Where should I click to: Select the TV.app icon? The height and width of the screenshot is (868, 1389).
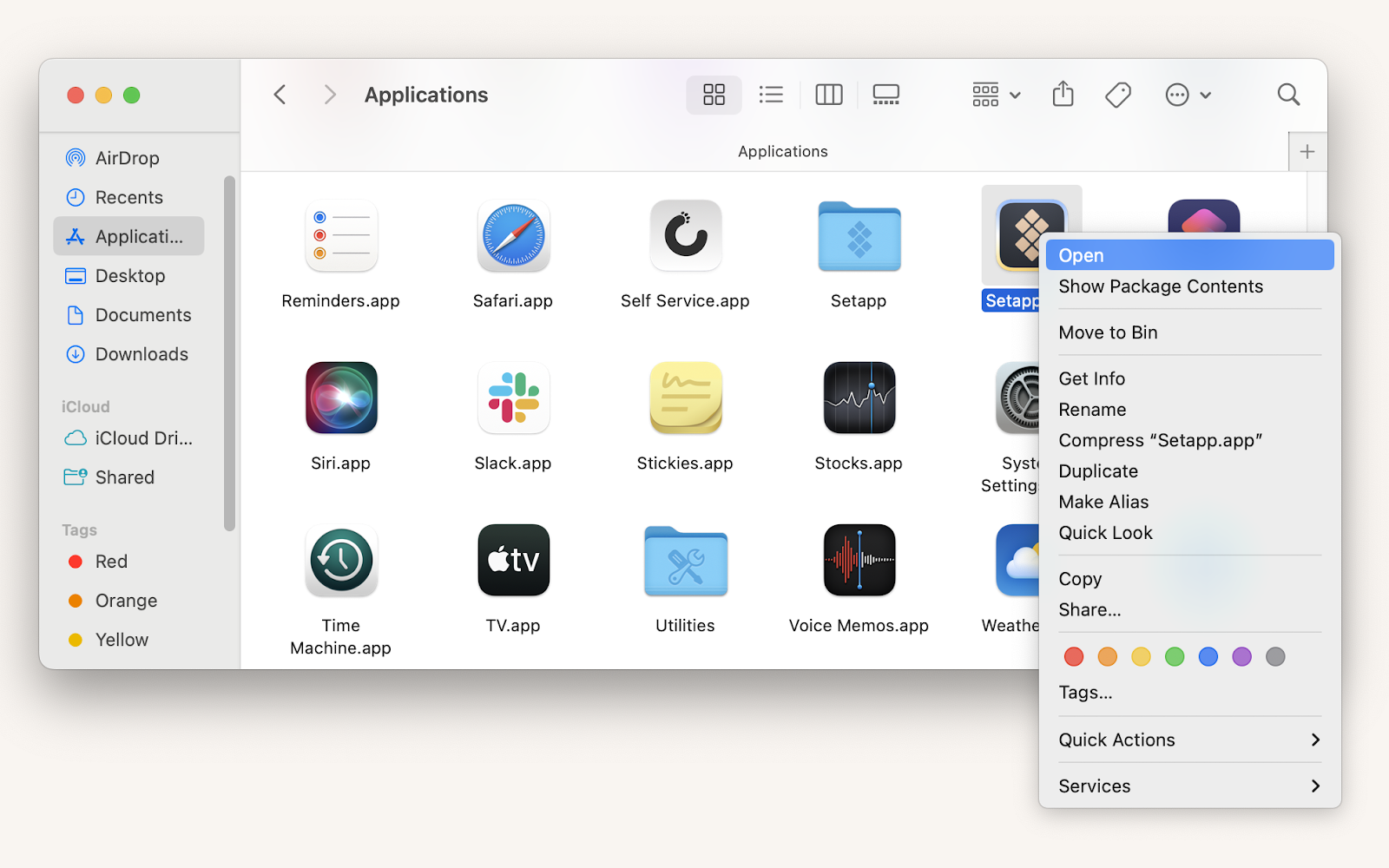point(513,560)
